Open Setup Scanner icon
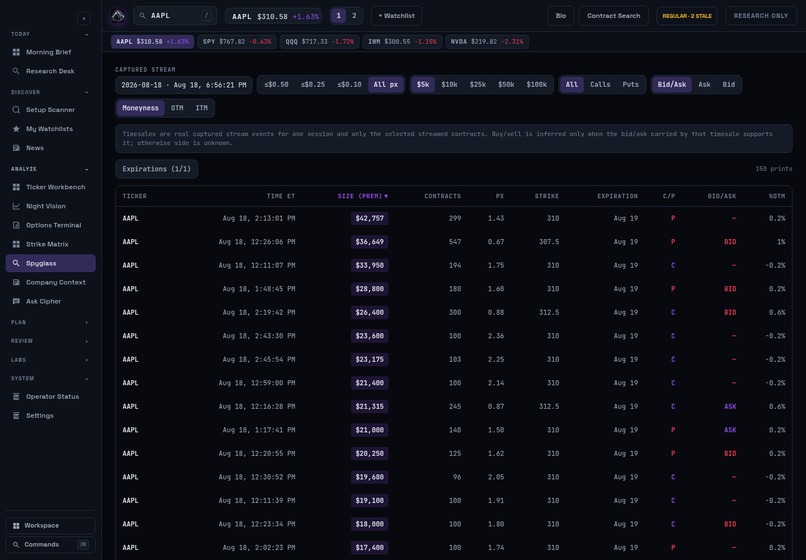The image size is (806, 560). (x=16, y=110)
